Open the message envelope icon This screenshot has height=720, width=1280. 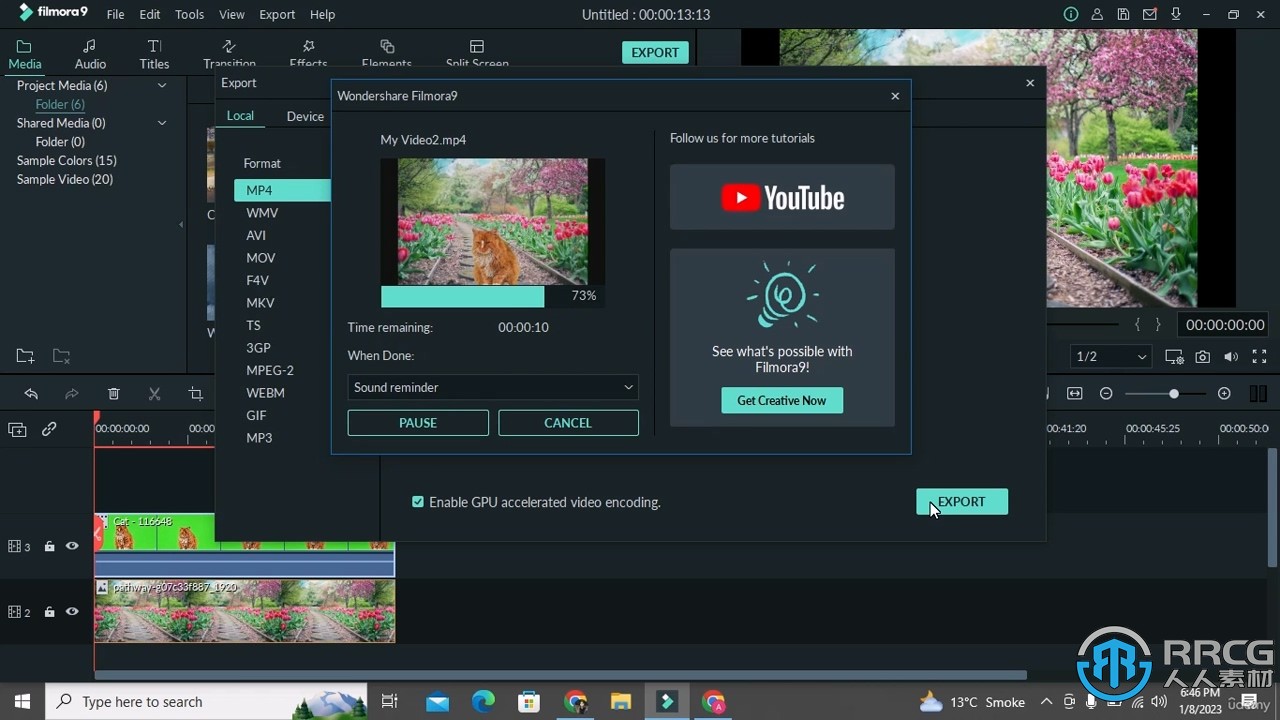[1150, 14]
